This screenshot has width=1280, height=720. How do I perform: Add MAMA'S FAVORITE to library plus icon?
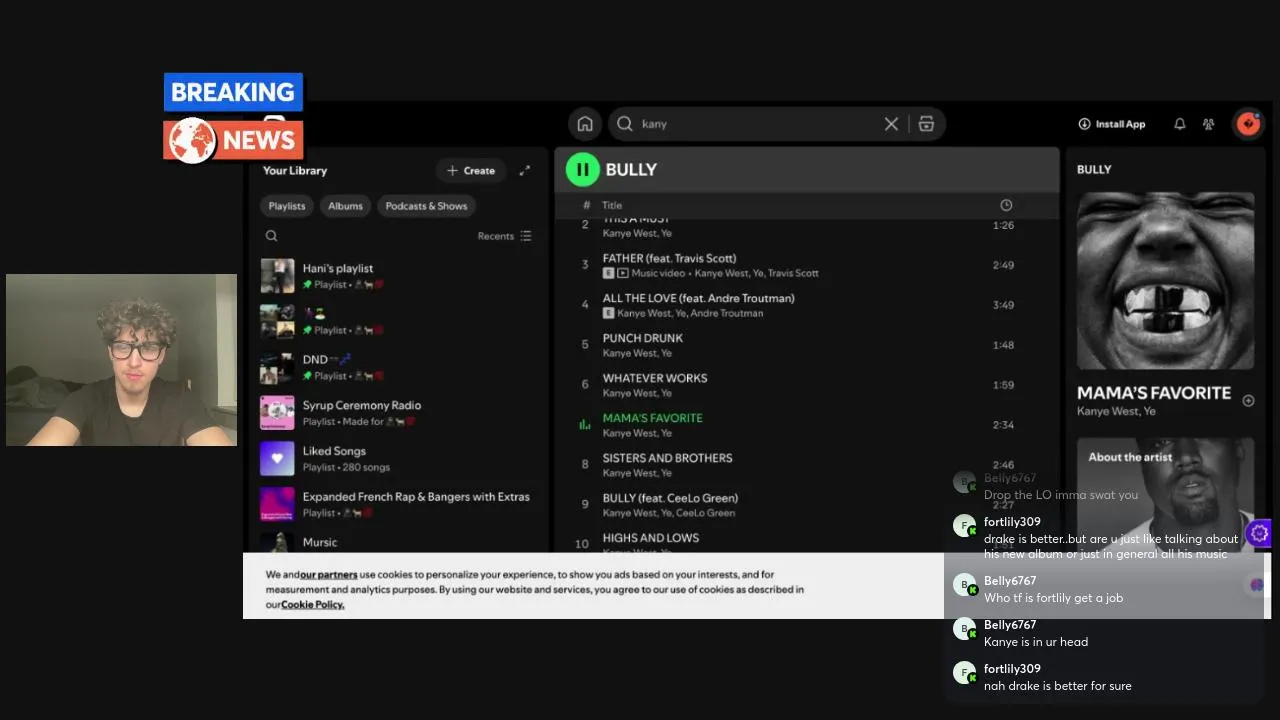click(1248, 401)
